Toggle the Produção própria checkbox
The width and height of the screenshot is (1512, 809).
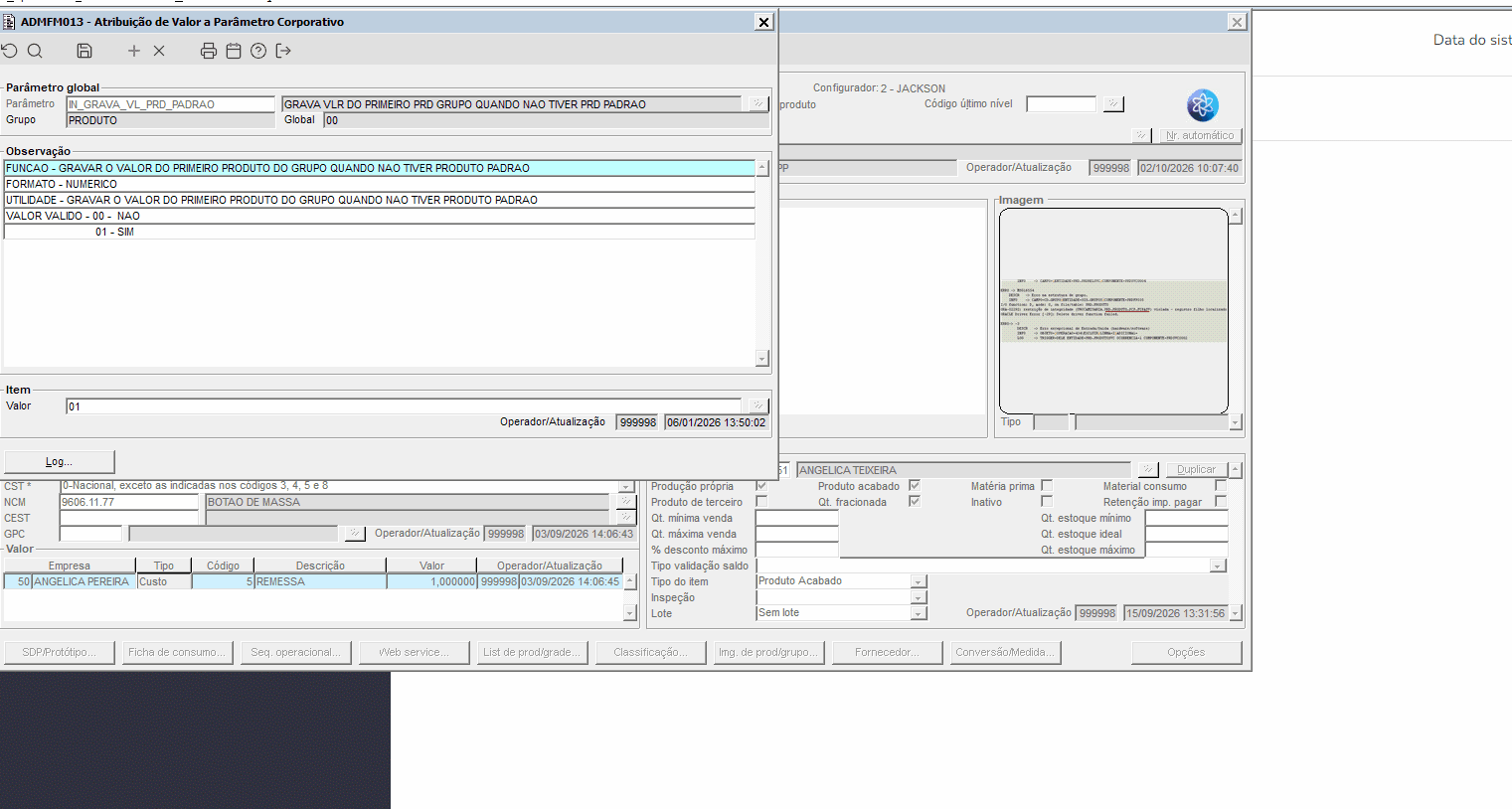coord(761,486)
